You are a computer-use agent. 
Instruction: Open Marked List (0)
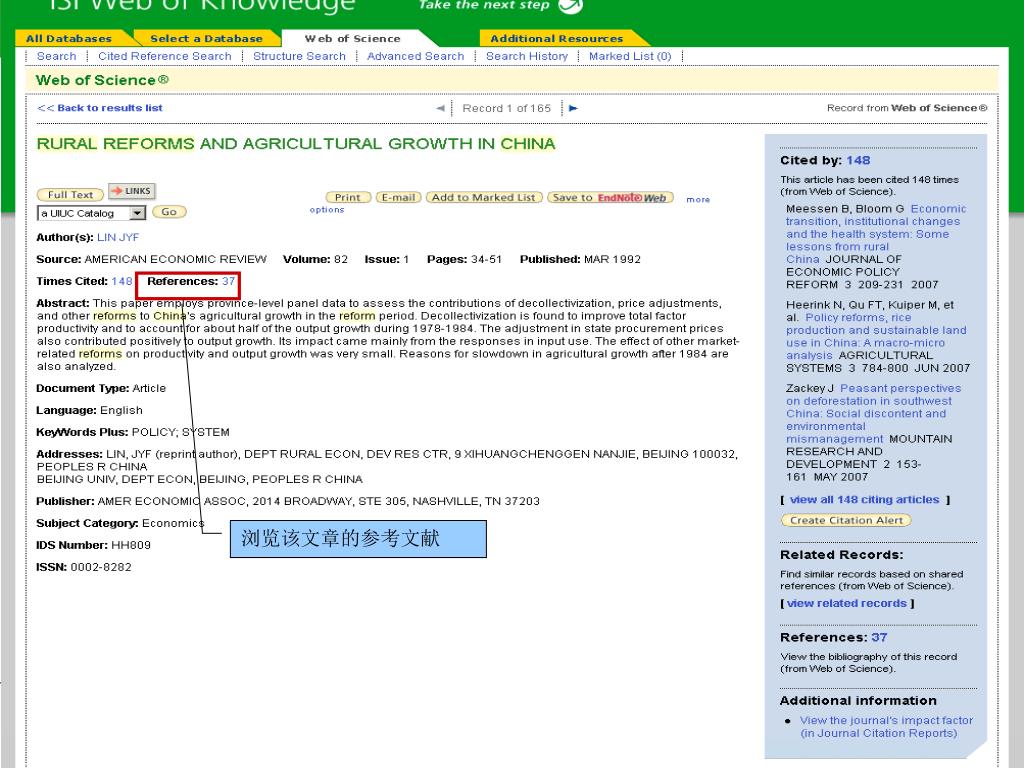point(630,56)
